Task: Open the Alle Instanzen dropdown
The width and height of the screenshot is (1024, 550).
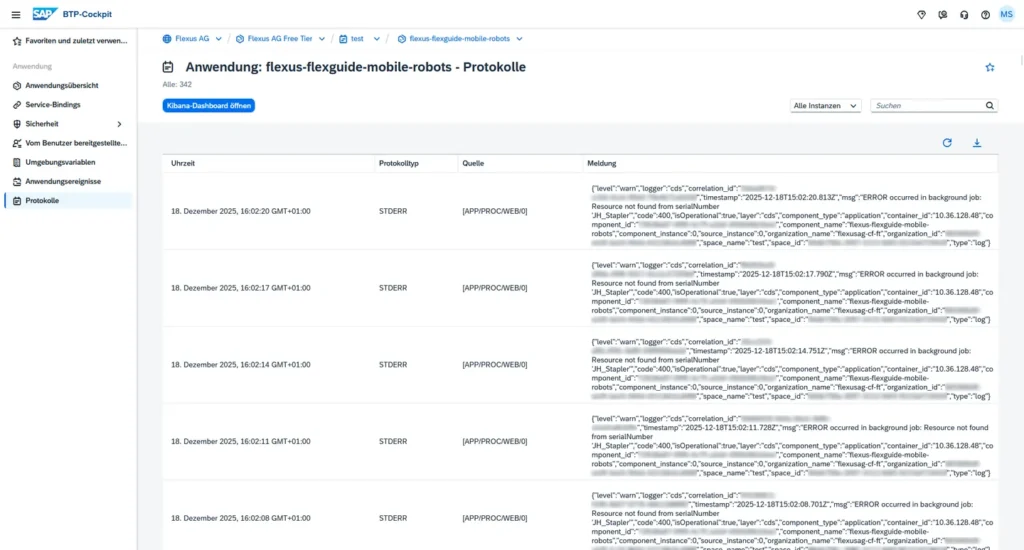Action: pos(825,105)
